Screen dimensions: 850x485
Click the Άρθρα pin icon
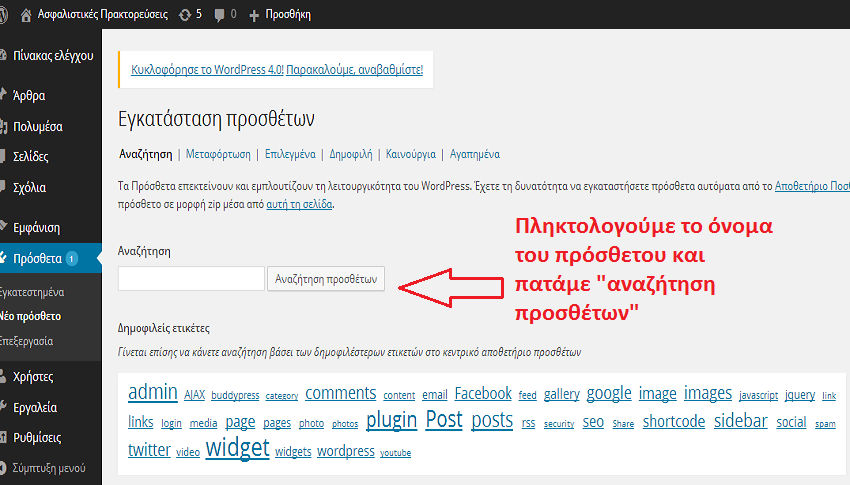pyautogui.click(x=3, y=94)
